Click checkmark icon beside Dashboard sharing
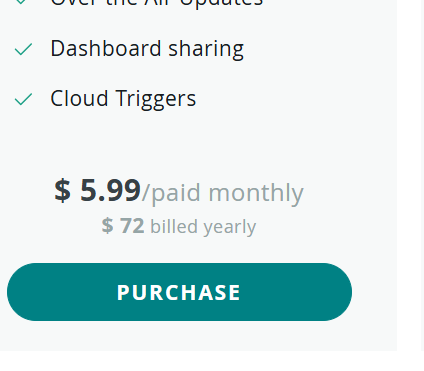This screenshot has height=371, width=424. pos(23,49)
